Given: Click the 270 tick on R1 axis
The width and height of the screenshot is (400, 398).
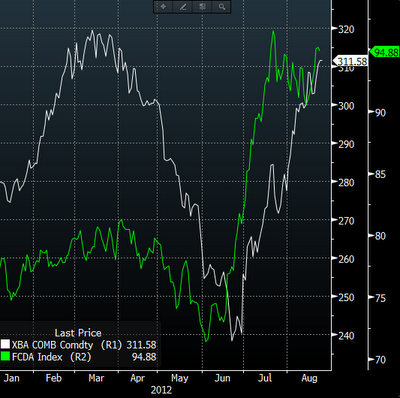Looking at the screenshot, I should (346, 221).
